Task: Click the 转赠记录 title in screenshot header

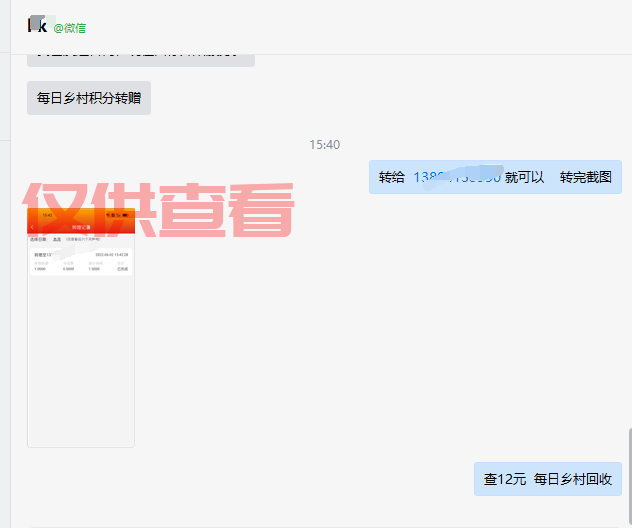Action: click(x=80, y=227)
